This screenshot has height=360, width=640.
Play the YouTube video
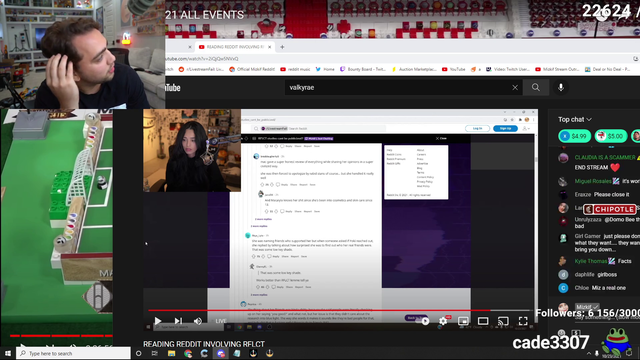pos(158,321)
